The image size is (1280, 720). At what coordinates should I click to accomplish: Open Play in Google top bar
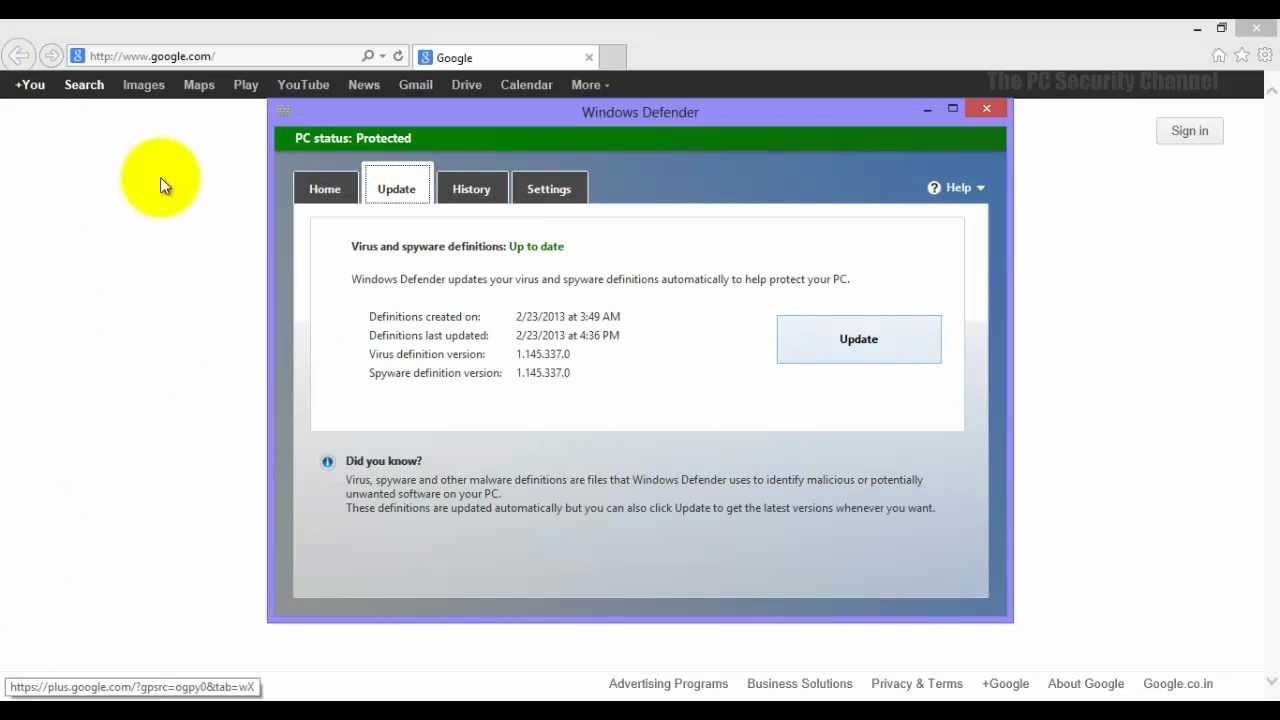246,85
